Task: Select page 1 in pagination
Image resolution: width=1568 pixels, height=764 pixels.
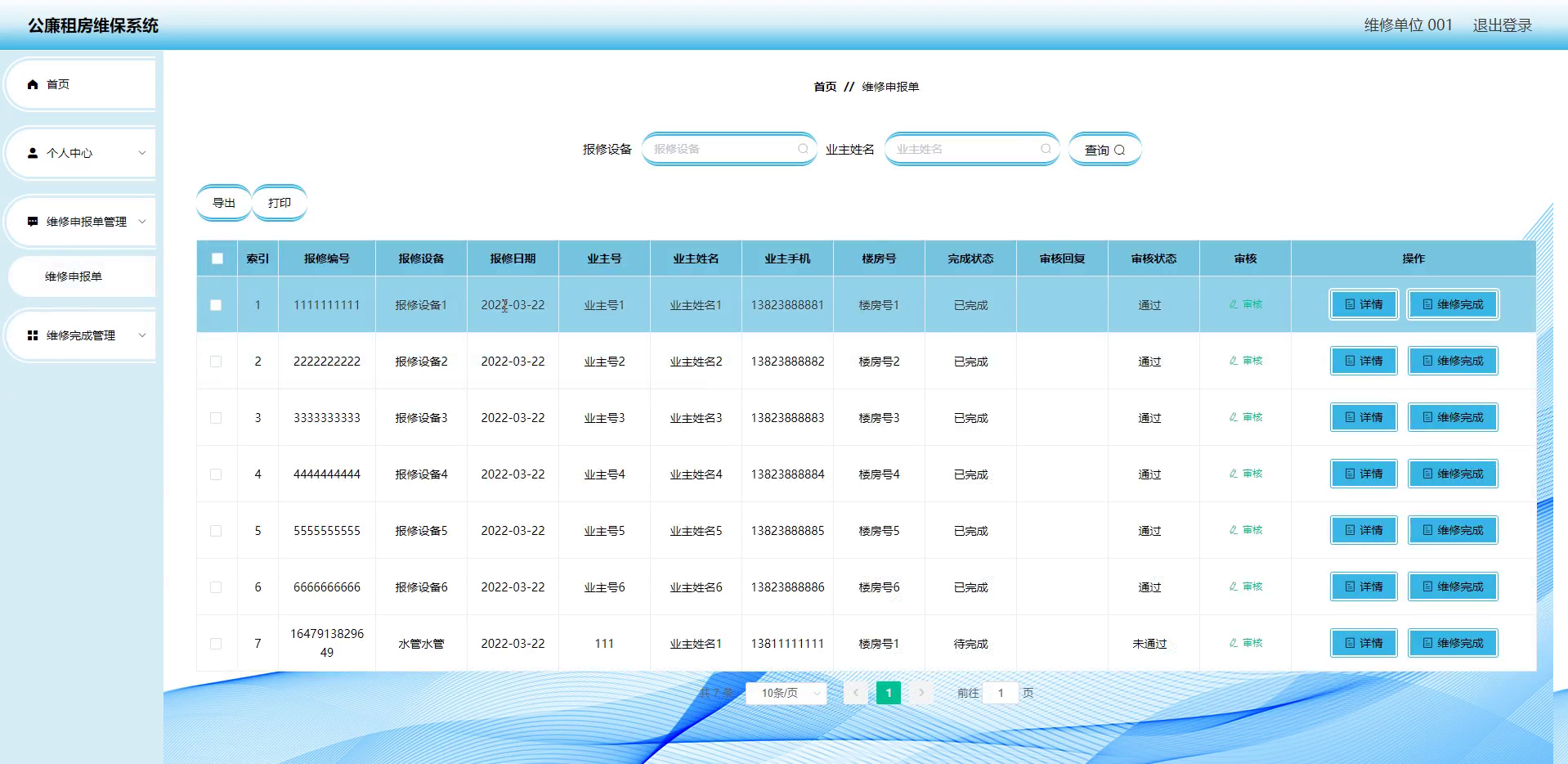Action: (889, 693)
